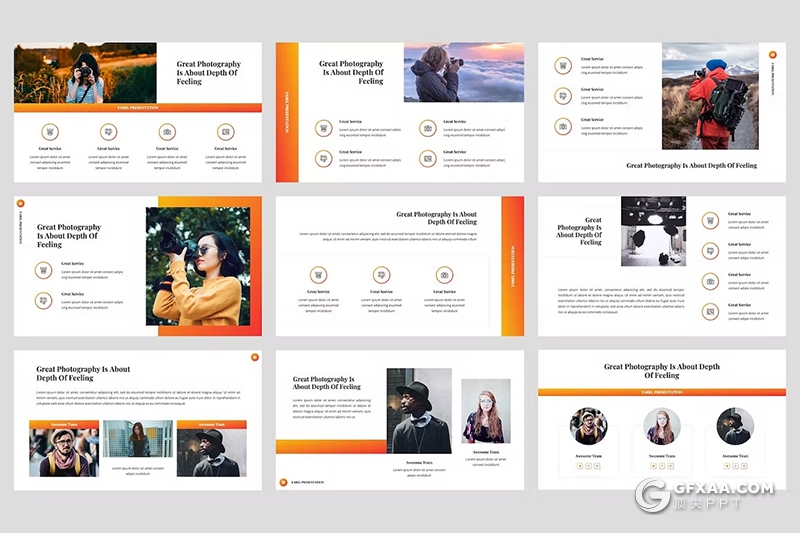Click social icons under the red-haired woman's round portrait

pyautogui.click(x=661, y=466)
